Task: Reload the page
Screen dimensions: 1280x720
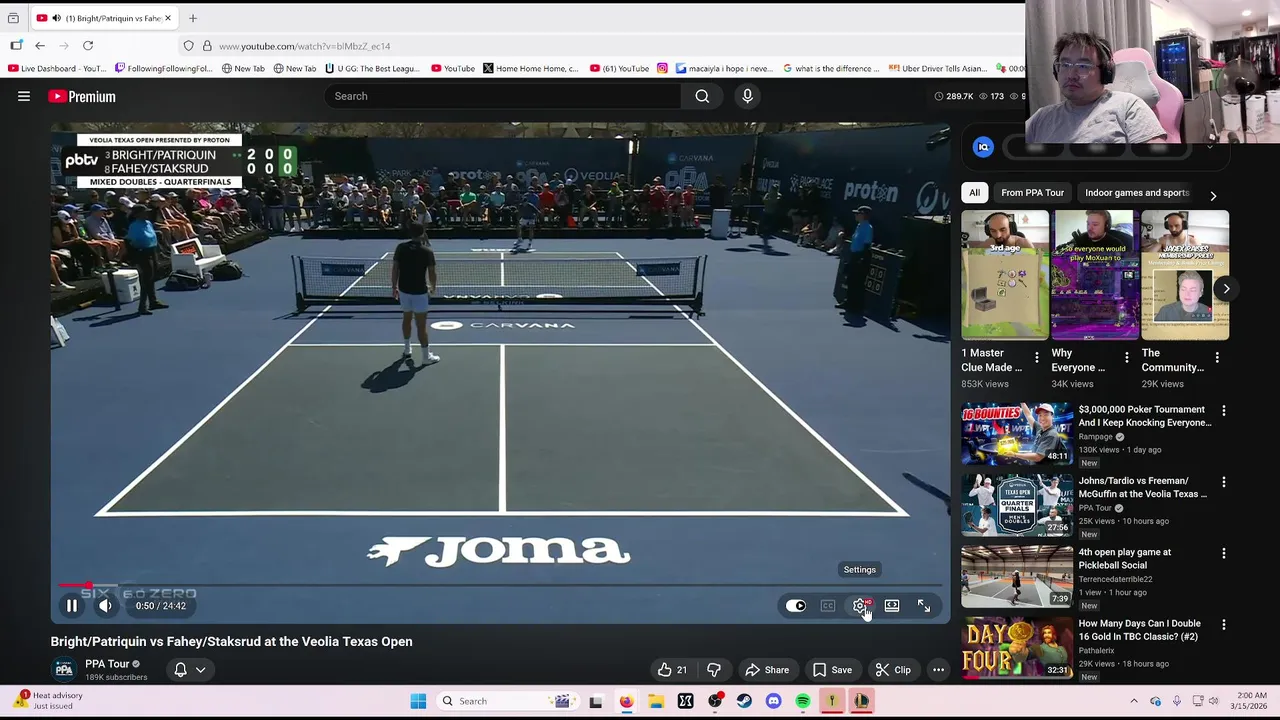Action: pyautogui.click(x=88, y=46)
